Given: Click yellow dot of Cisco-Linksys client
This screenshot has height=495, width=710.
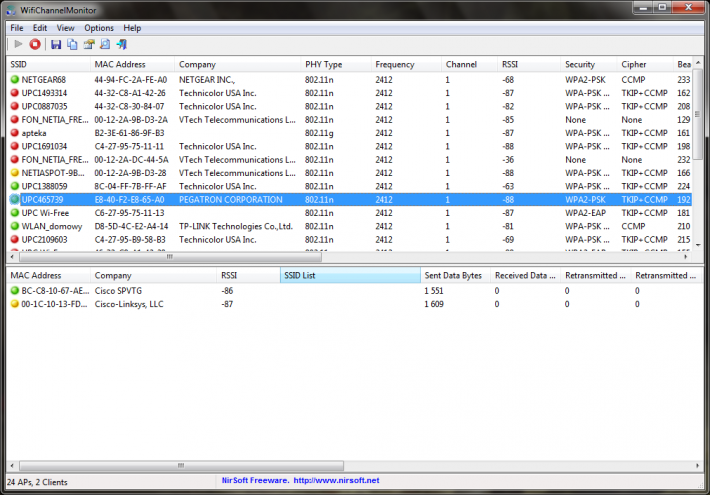Looking at the screenshot, I should pos(14,304).
